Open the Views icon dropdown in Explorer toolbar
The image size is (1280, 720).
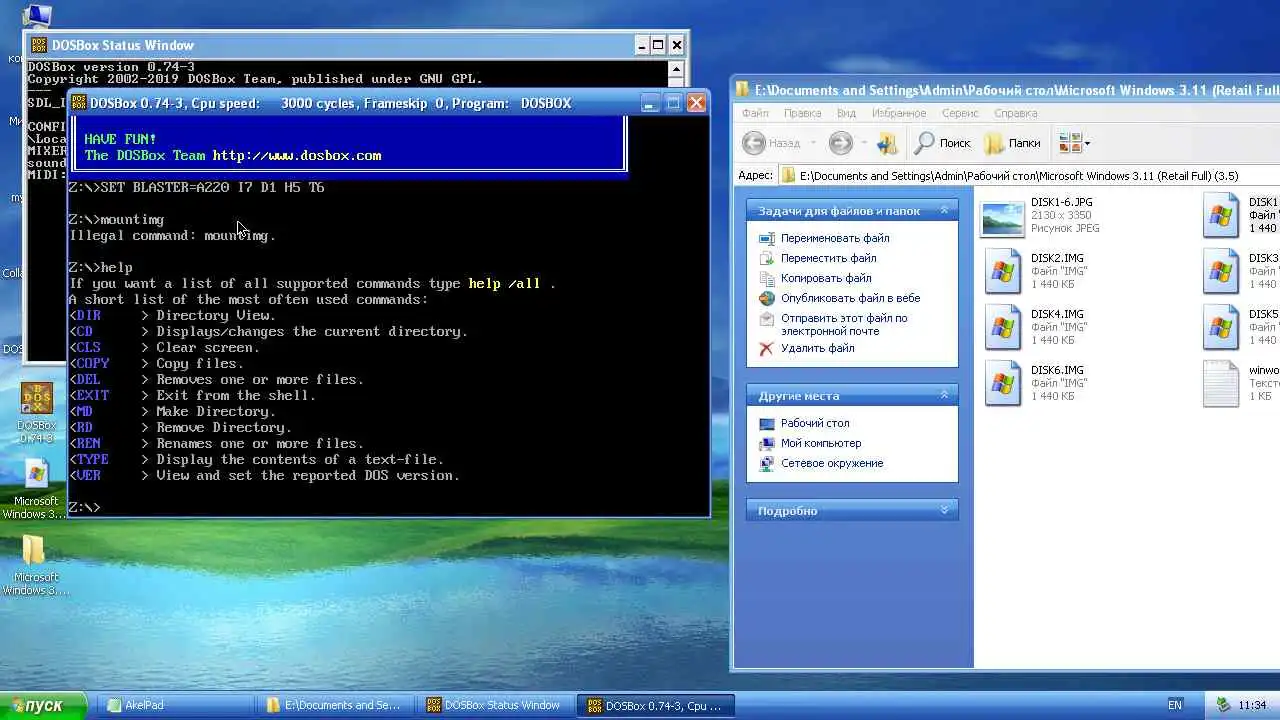pos(1074,143)
